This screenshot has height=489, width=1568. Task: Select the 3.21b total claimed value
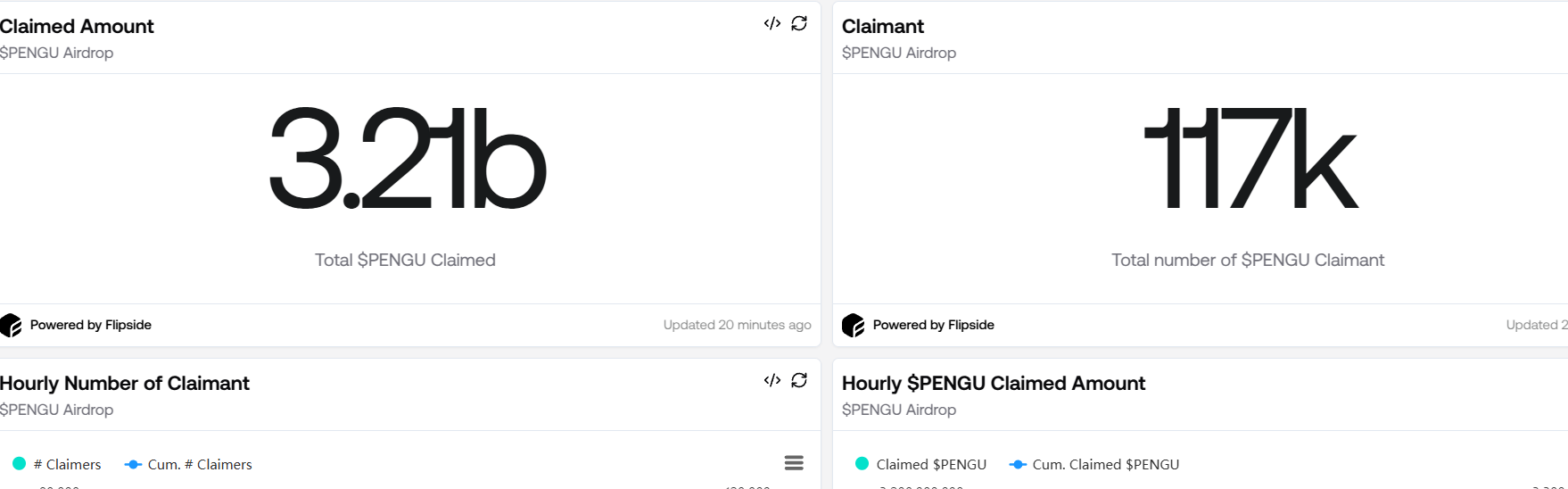tap(407, 161)
